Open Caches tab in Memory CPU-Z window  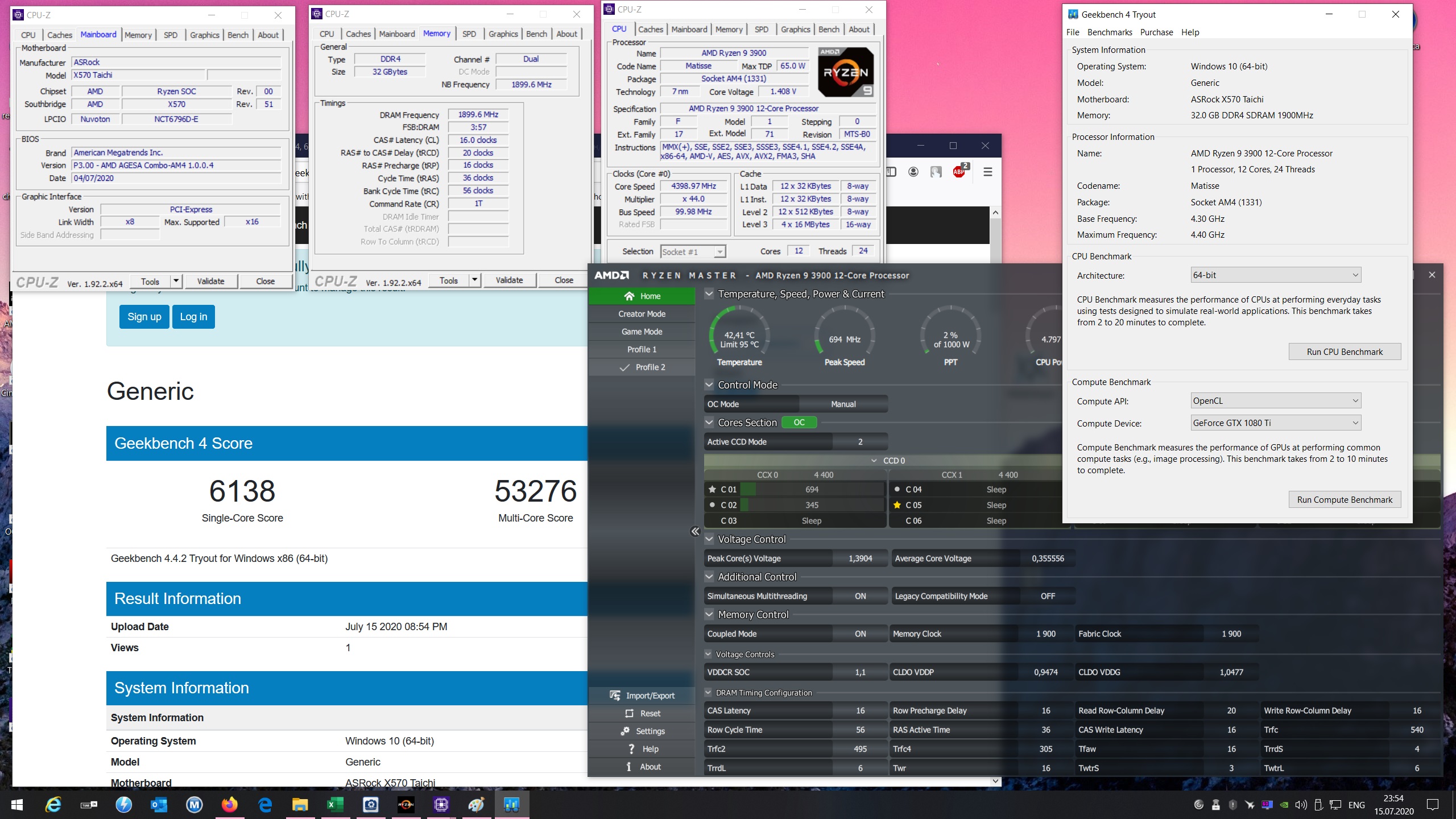[x=358, y=34]
